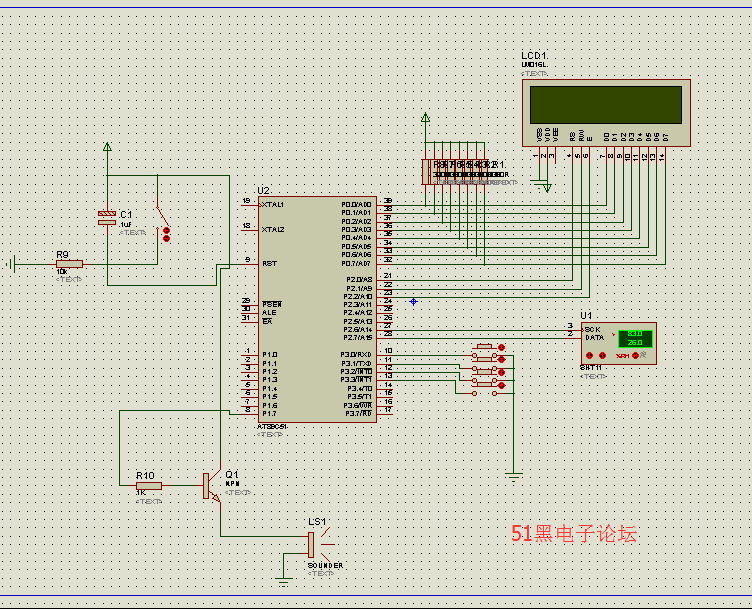
Task: Select the ground symbol below the push buttons
Action: 513,477
